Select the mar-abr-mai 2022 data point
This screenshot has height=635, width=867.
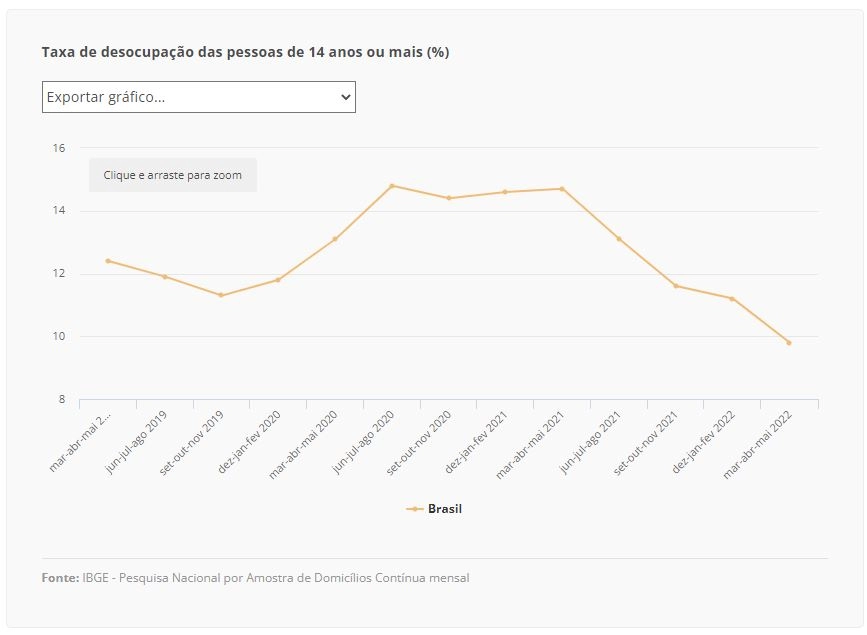789,343
